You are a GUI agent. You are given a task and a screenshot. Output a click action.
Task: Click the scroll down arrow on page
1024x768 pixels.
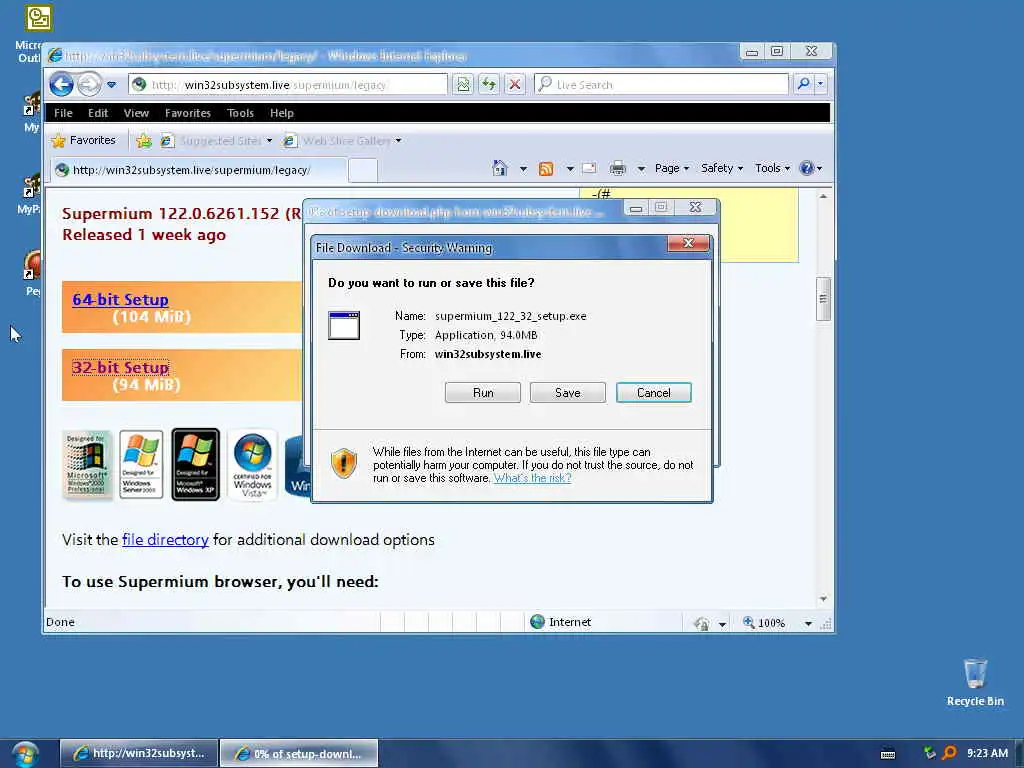tap(823, 599)
